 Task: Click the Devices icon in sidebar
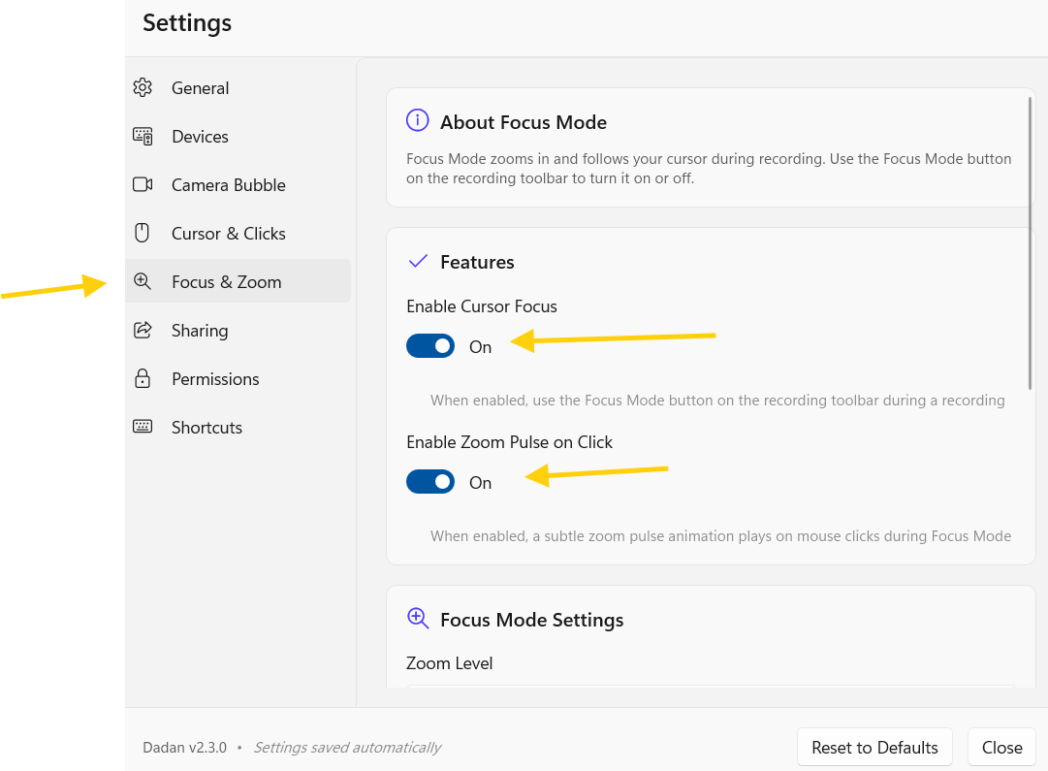(x=142, y=136)
